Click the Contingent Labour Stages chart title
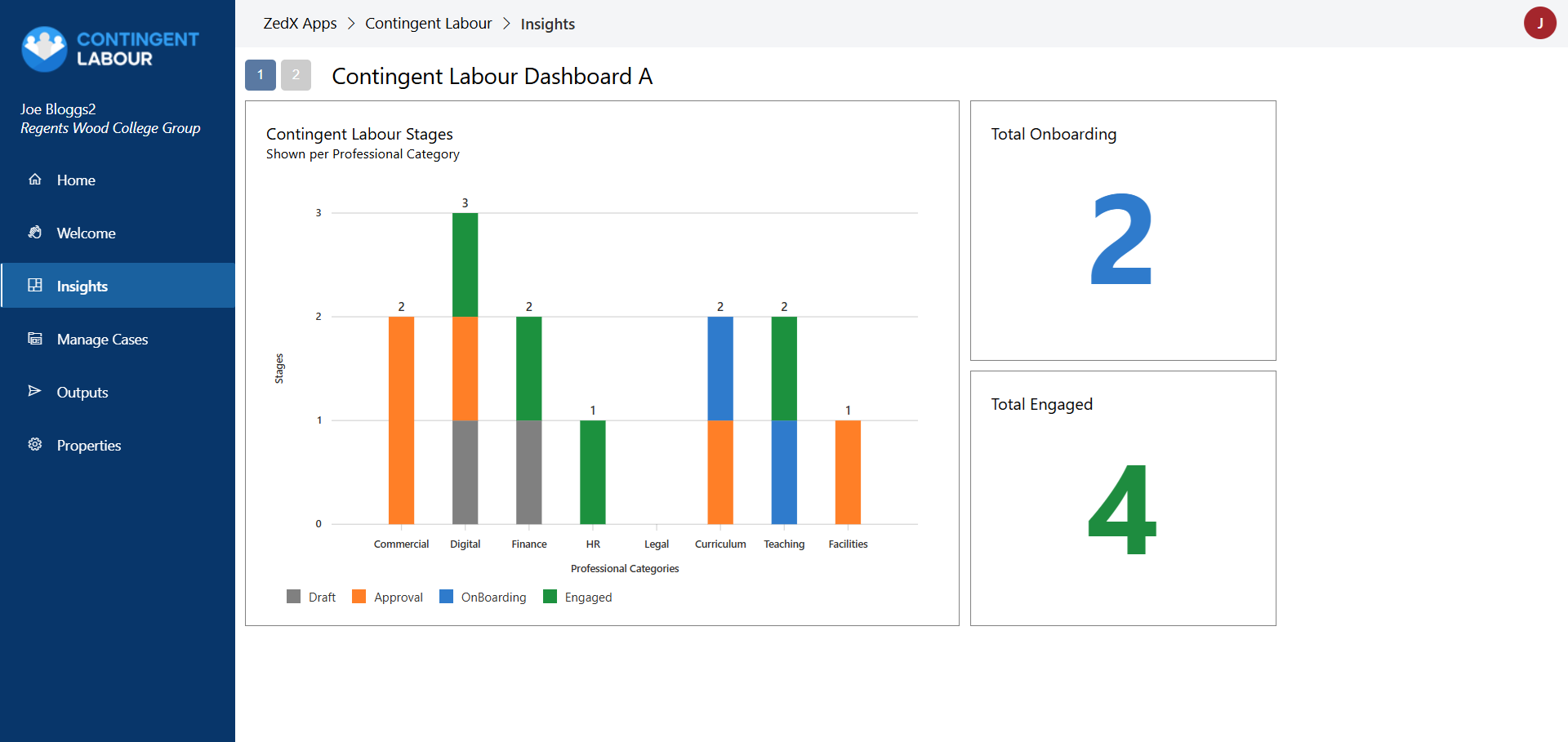This screenshot has width=1568, height=742. point(359,134)
